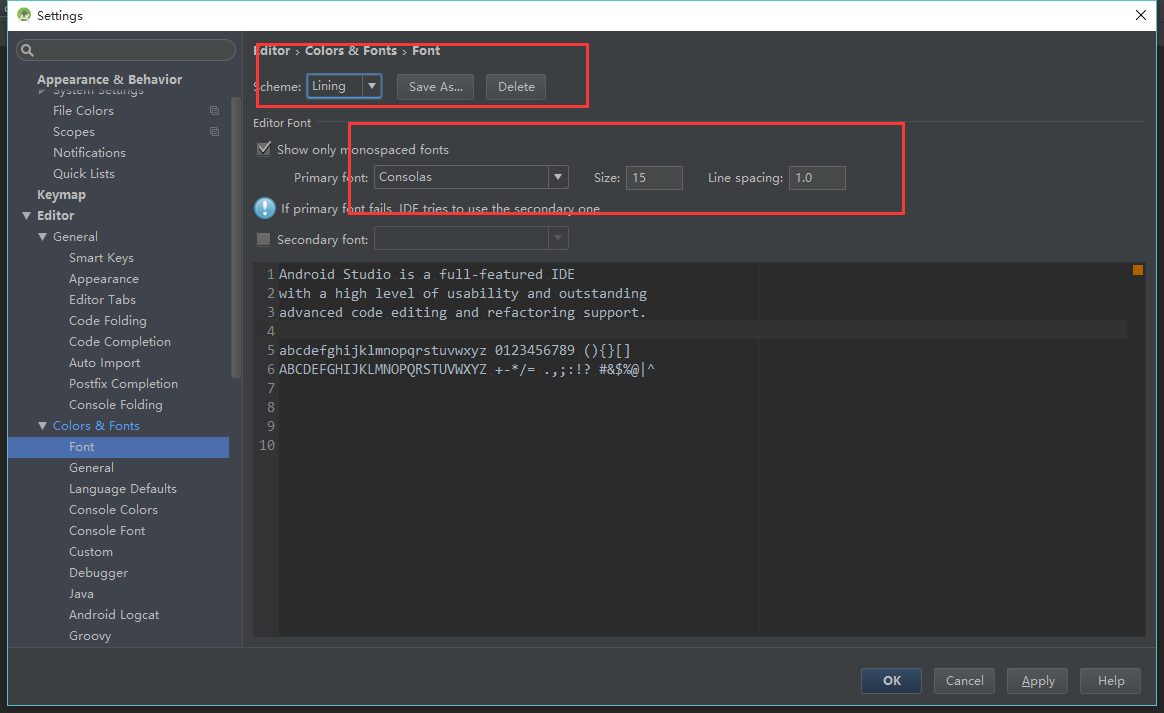The width and height of the screenshot is (1164, 713).
Task: Open Quick Lists settings
Action: point(84,173)
